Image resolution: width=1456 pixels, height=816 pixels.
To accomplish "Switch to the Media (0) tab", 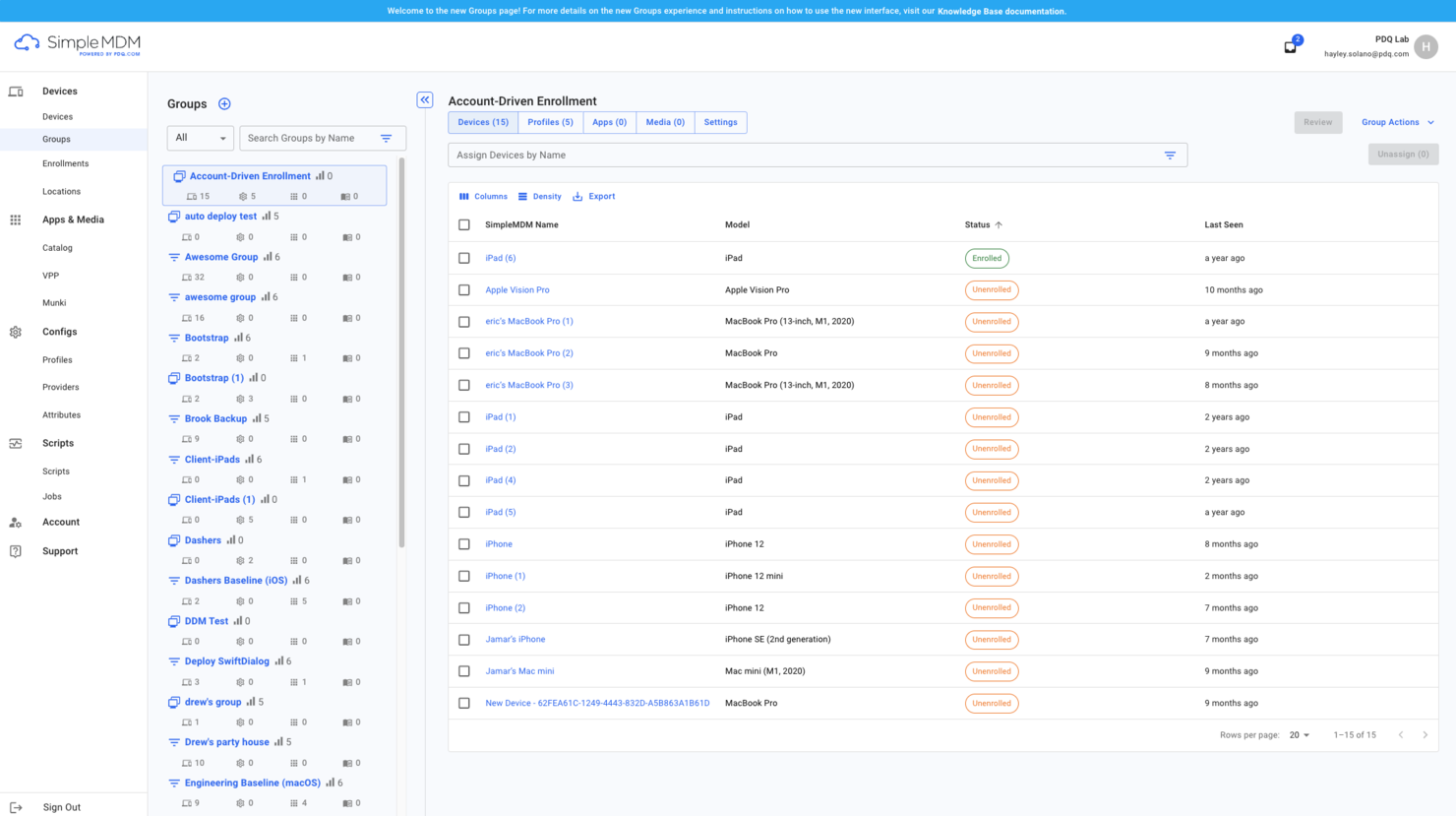I will (x=665, y=123).
